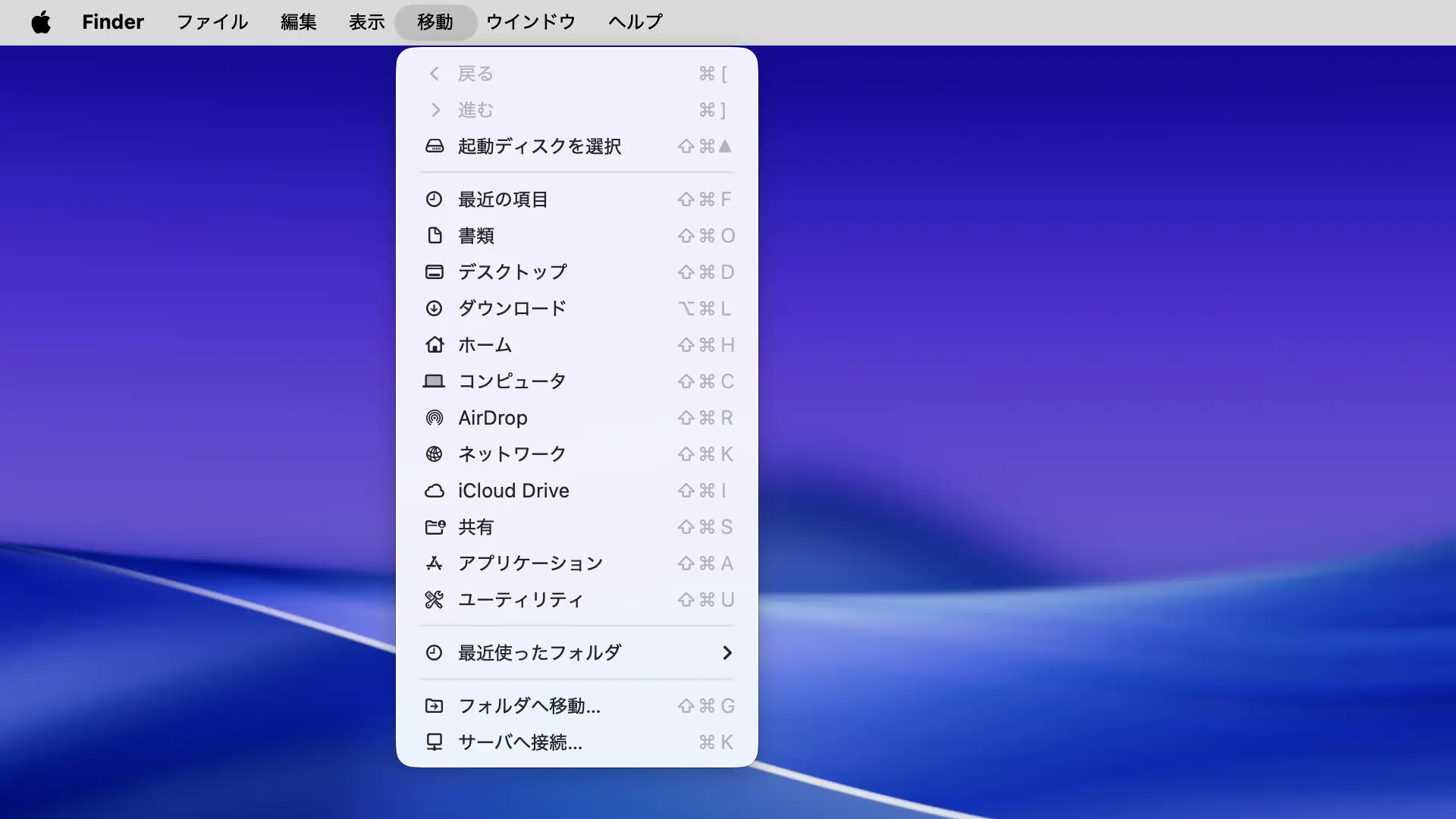
Task: Click the Downloads arrow icon
Action: pyautogui.click(x=434, y=309)
